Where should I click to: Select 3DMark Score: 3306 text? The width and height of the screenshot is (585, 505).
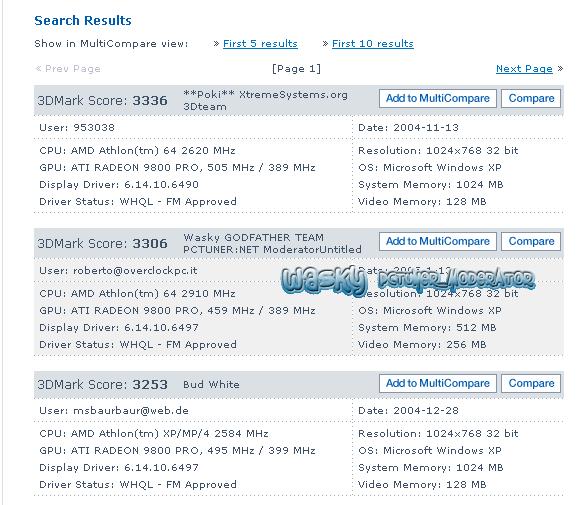click(x=102, y=244)
